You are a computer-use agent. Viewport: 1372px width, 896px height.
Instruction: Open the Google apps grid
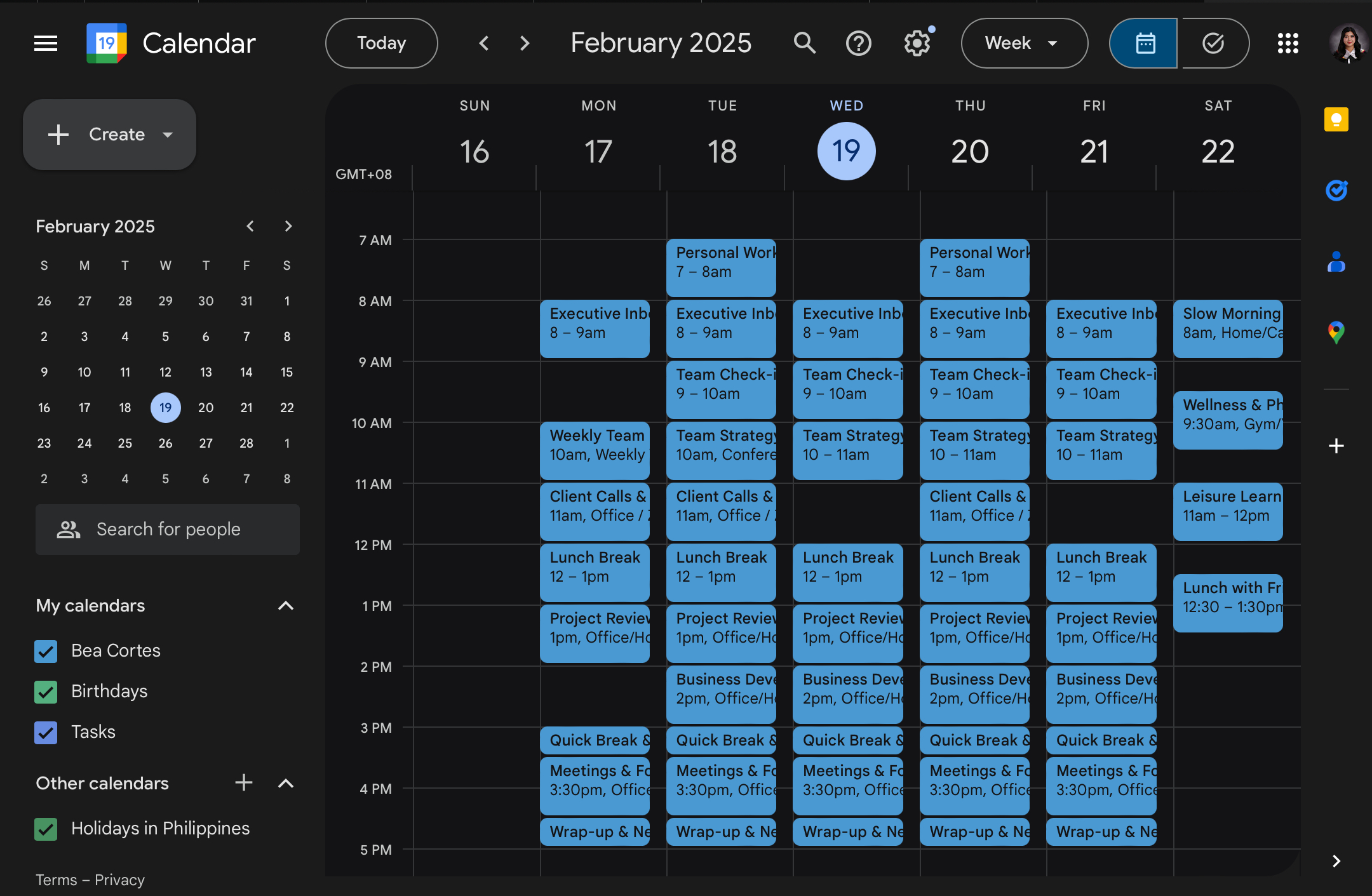[1288, 43]
